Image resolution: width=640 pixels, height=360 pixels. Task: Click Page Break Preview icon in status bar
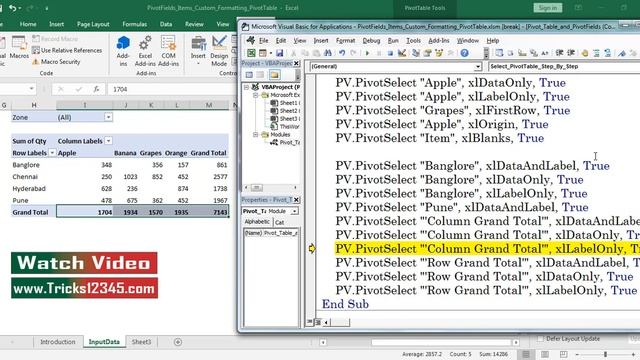564,354
